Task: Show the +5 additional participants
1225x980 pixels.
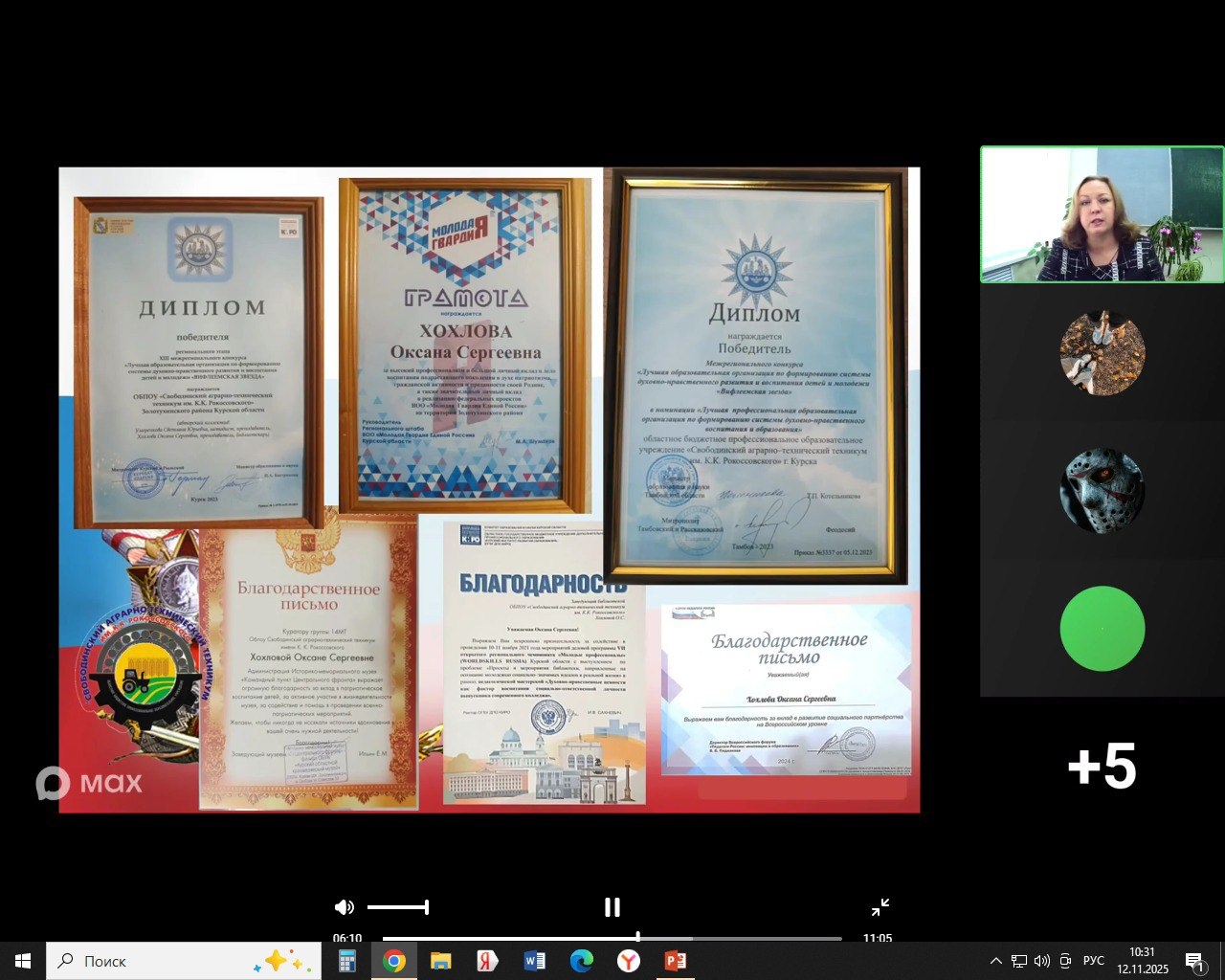Action: [1102, 767]
